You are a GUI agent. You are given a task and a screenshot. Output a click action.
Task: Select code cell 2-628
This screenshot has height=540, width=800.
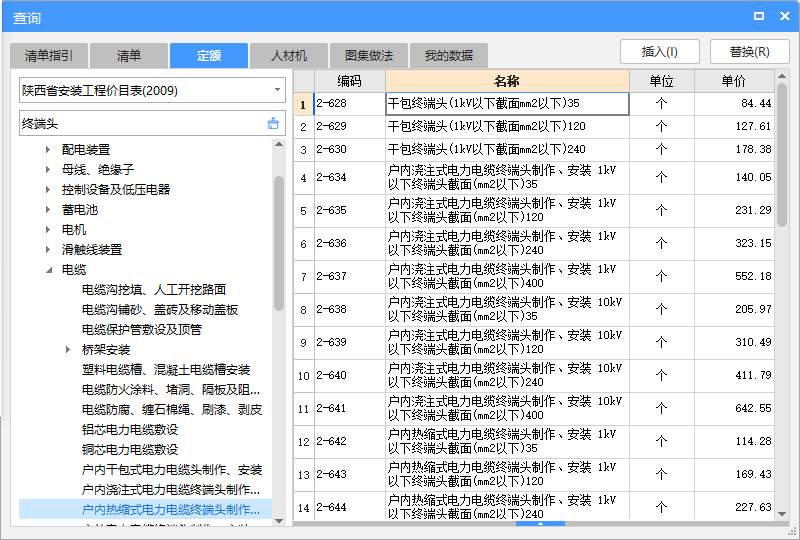(x=349, y=104)
